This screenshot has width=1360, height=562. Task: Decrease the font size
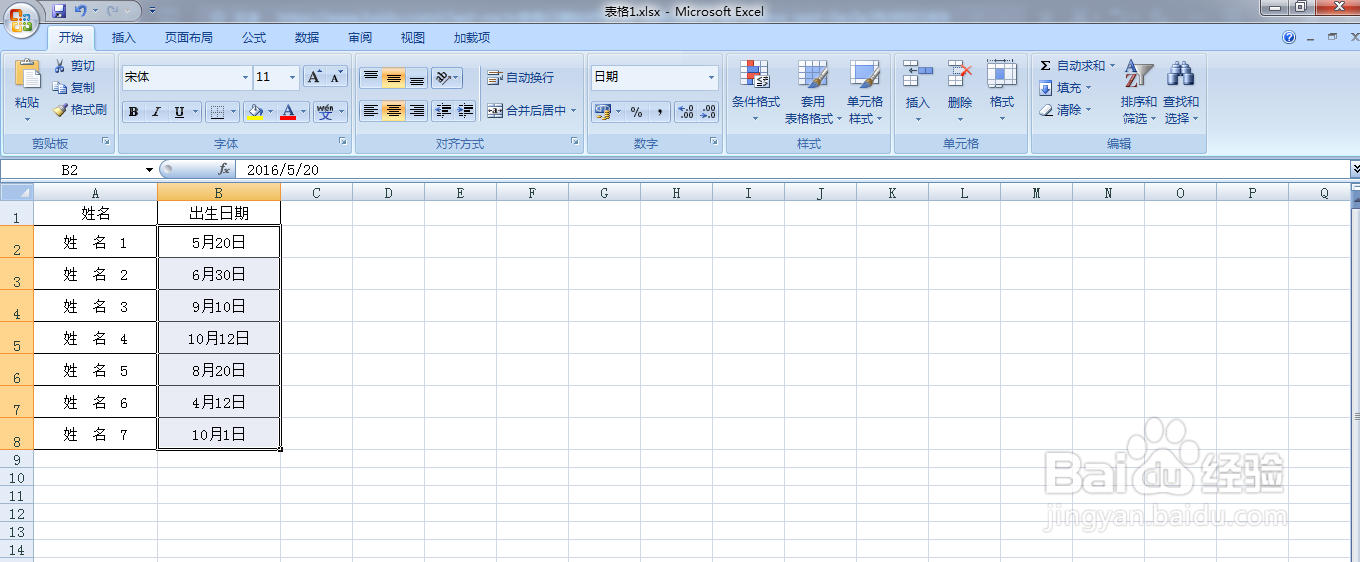coord(337,77)
